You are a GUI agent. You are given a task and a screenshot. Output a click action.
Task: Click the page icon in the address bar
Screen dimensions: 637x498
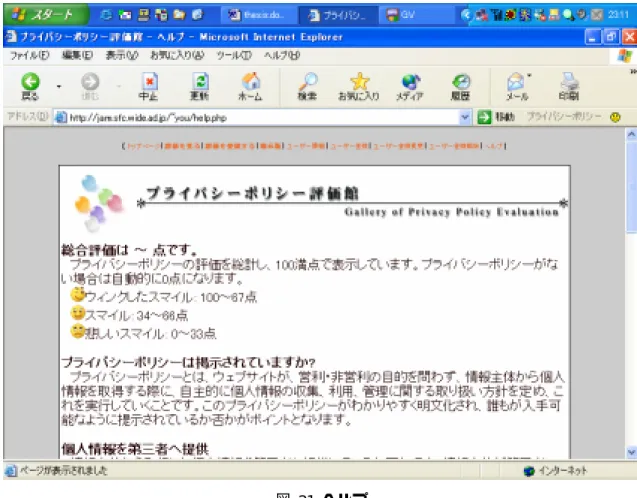(x=61, y=118)
